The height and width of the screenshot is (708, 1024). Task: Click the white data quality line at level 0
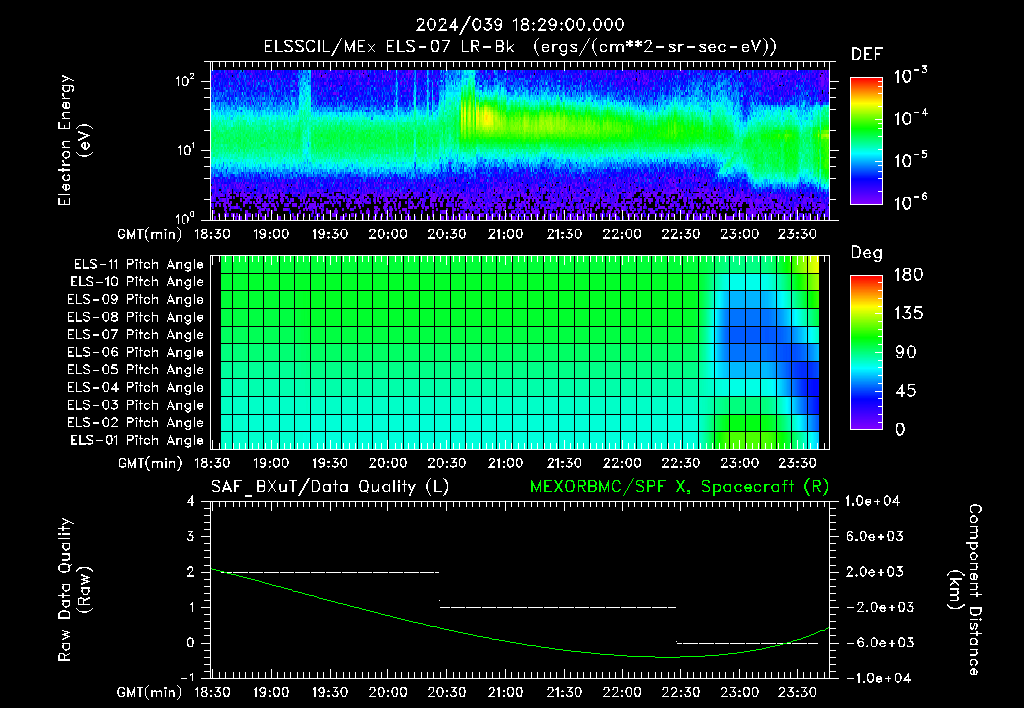point(747,643)
